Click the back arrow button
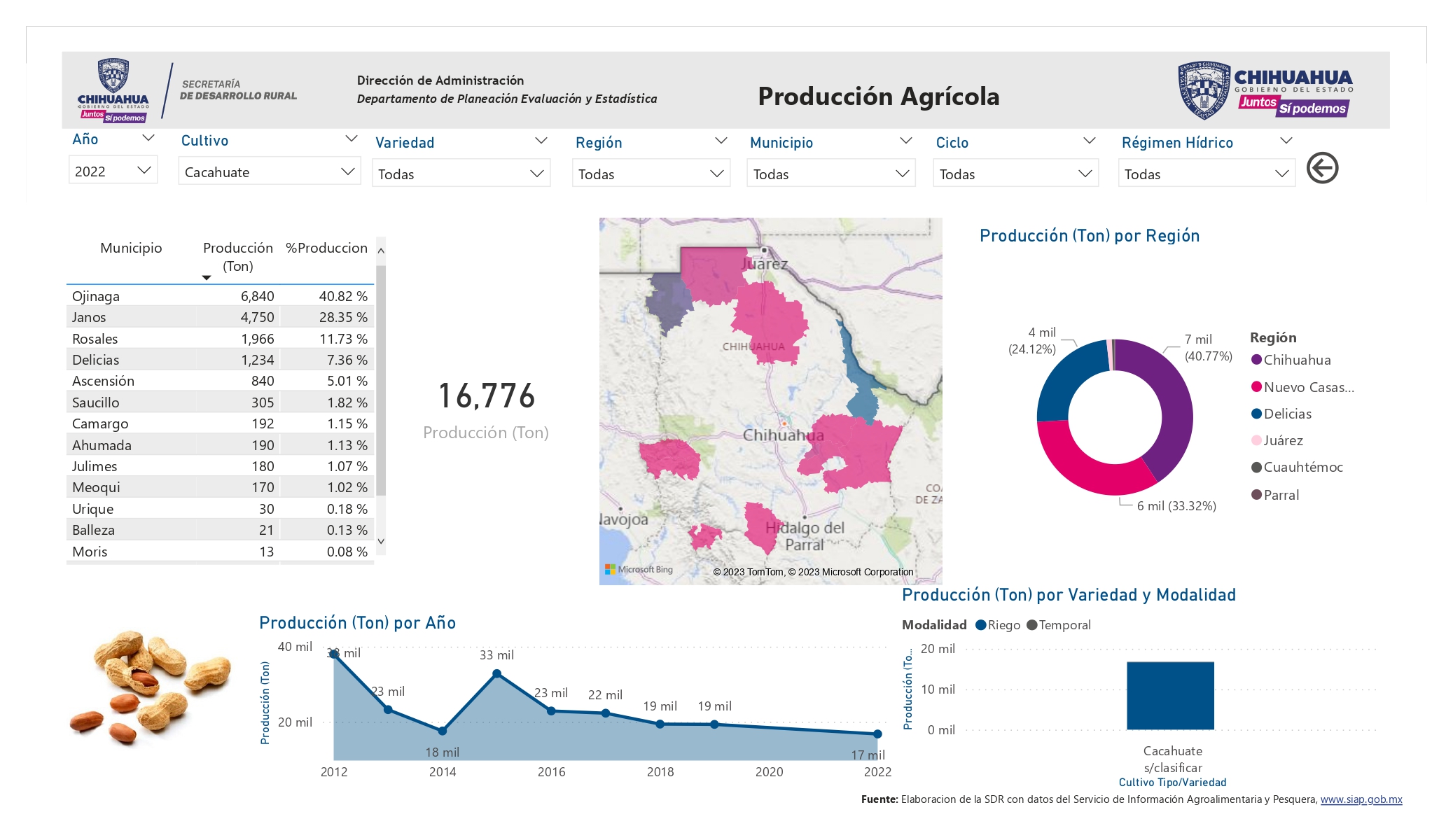The image size is (1453, 840). point(1322,168)
